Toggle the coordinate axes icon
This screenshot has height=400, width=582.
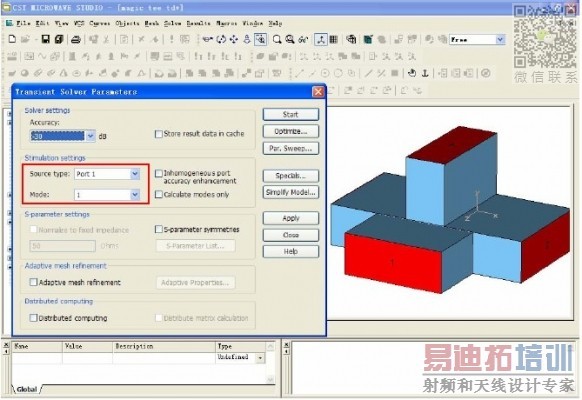coord(321,39)
